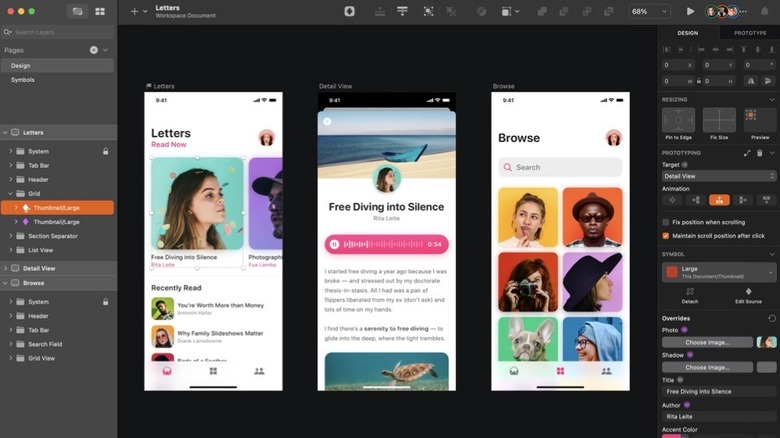This screenshot has width=780, height=438.
Task: Enable Fix position when scrolling checkbox
Action: pyautogui.click(x=666, y=222)
